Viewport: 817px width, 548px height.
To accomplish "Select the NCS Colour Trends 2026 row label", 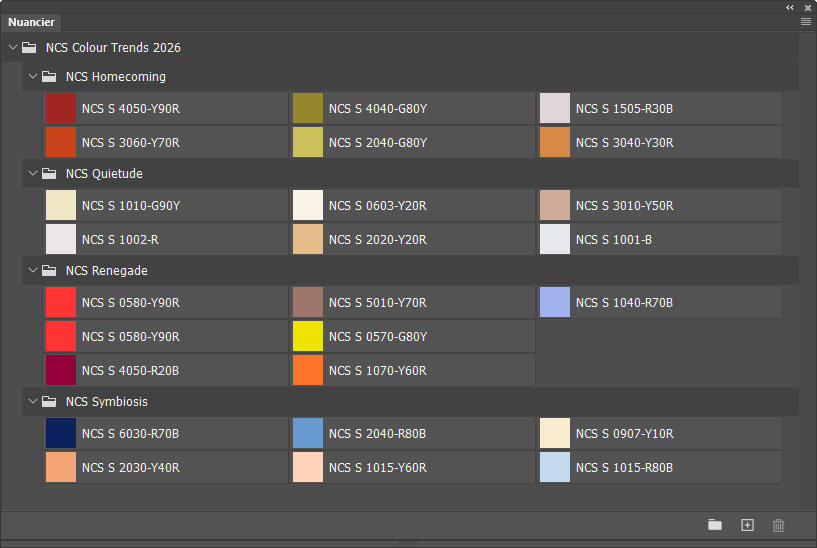I will pos(113,47).
